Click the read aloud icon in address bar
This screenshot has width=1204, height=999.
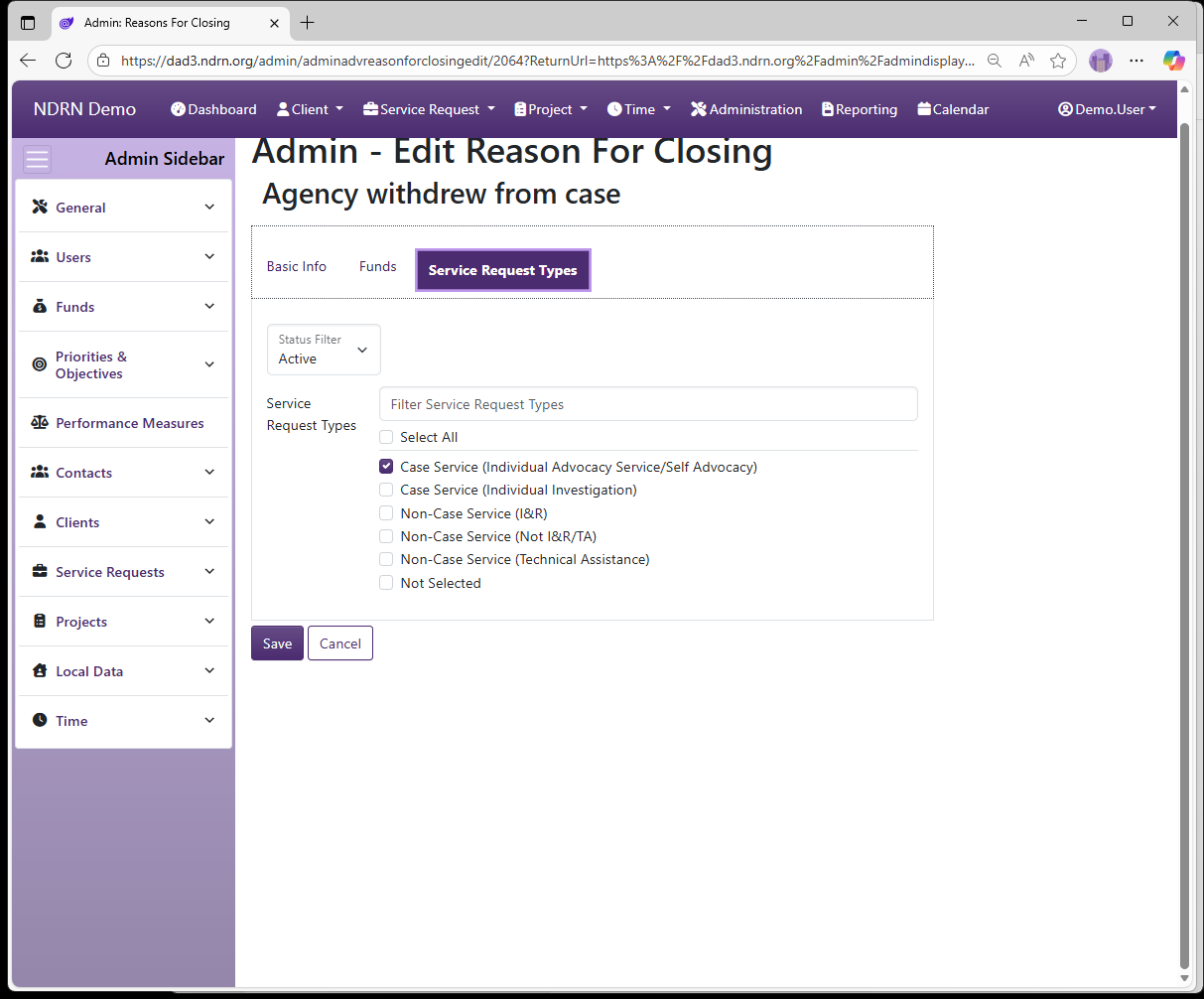point(1026,61)
